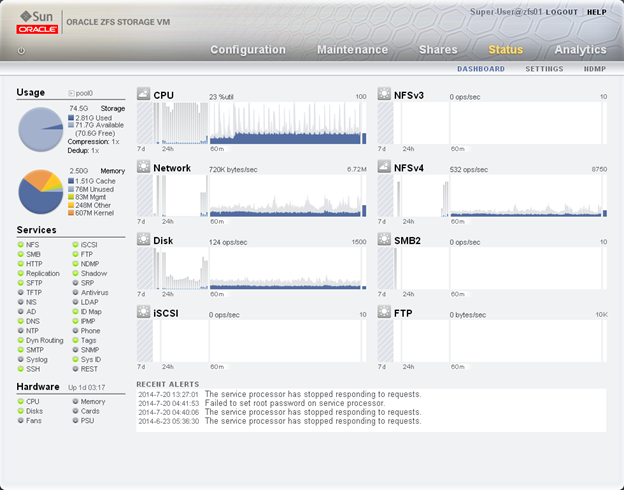The image size is (624, 490).
Task: Click the storage usage pie chart
Action: tap(41, 129)
